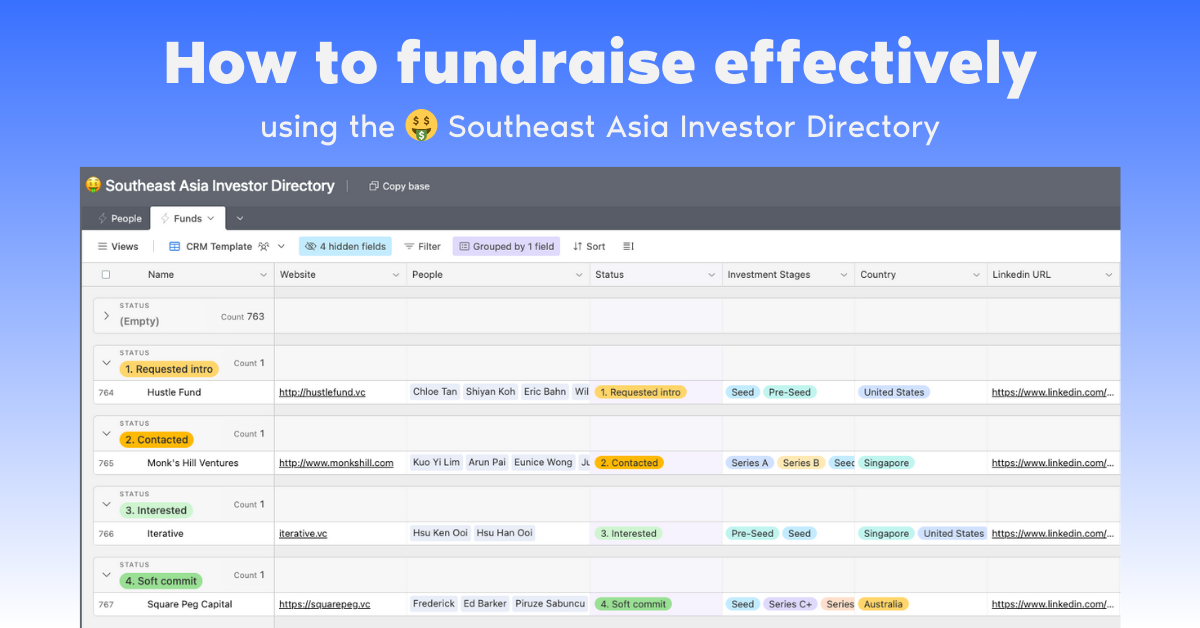Screen dimensions: 1200x628
Task: Collapse the '1. Requested intro' status group
Action: 106,363
